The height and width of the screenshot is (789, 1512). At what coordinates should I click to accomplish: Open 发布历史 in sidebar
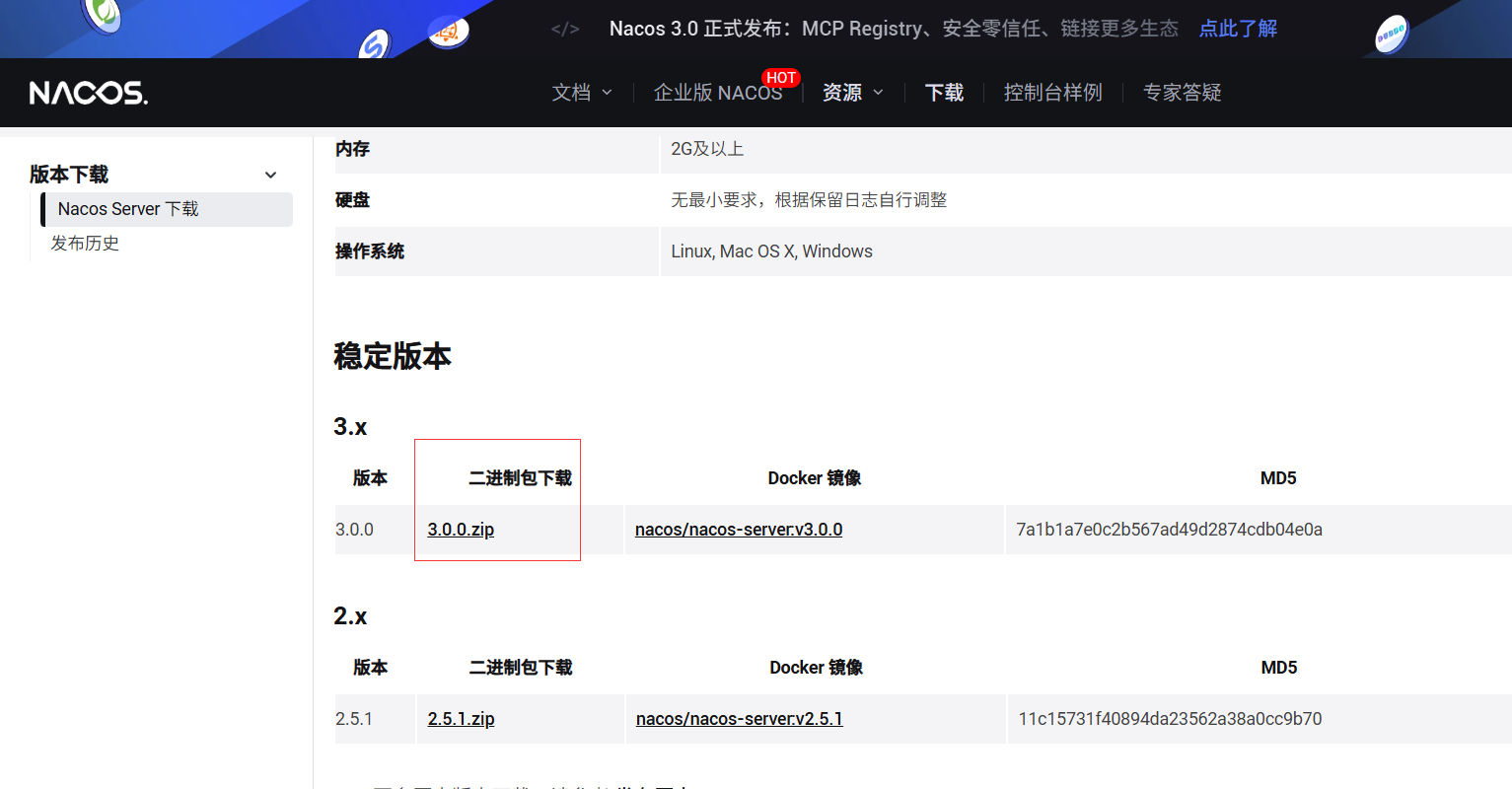[85, 244]
